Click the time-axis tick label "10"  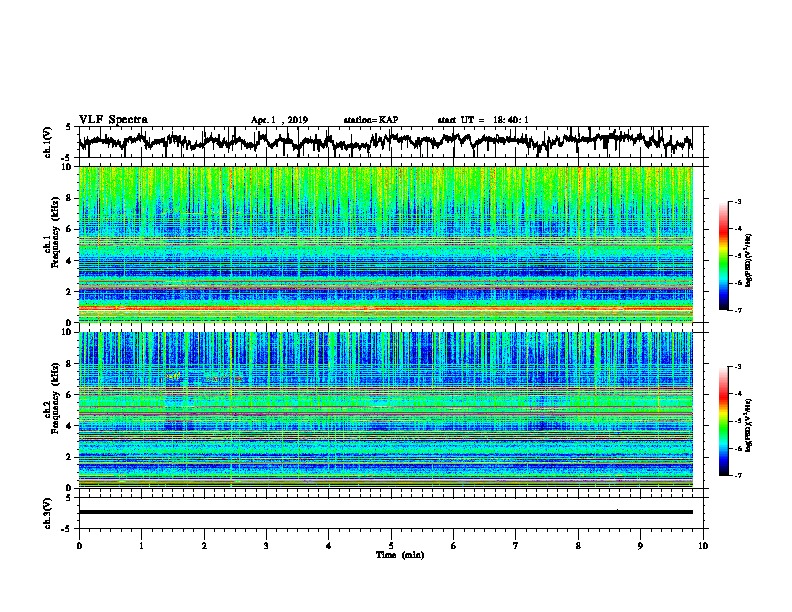703,546
